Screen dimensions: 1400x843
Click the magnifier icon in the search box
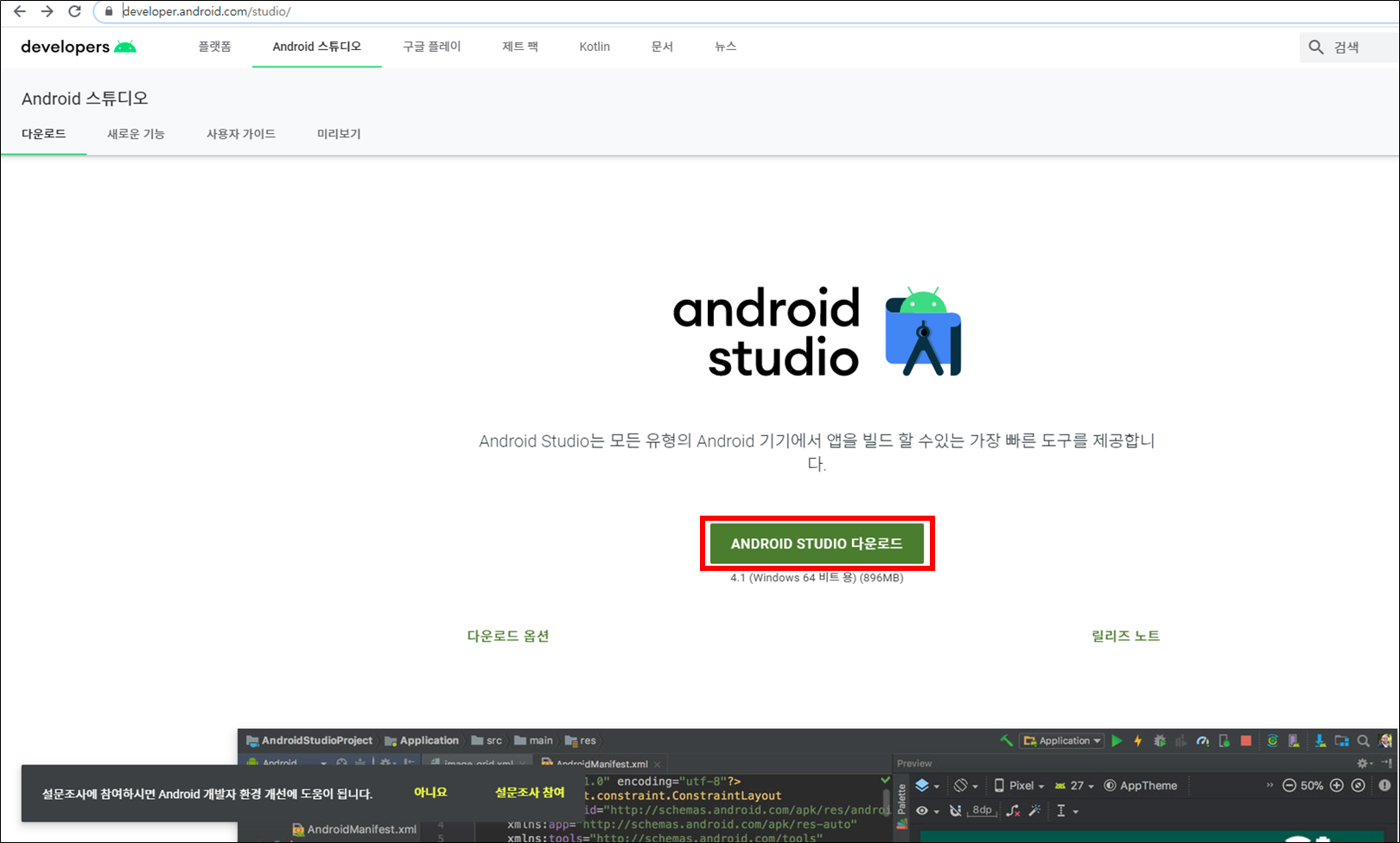(x=1316, y=48)
